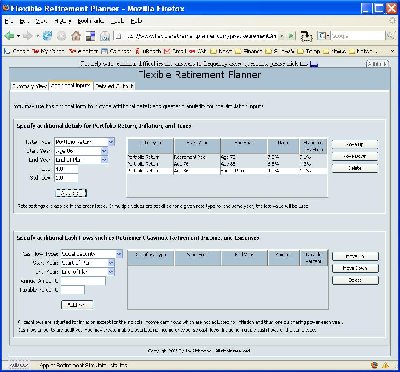
Task: Click the search engine icon in the search box
Action: [x=321, y=36]
